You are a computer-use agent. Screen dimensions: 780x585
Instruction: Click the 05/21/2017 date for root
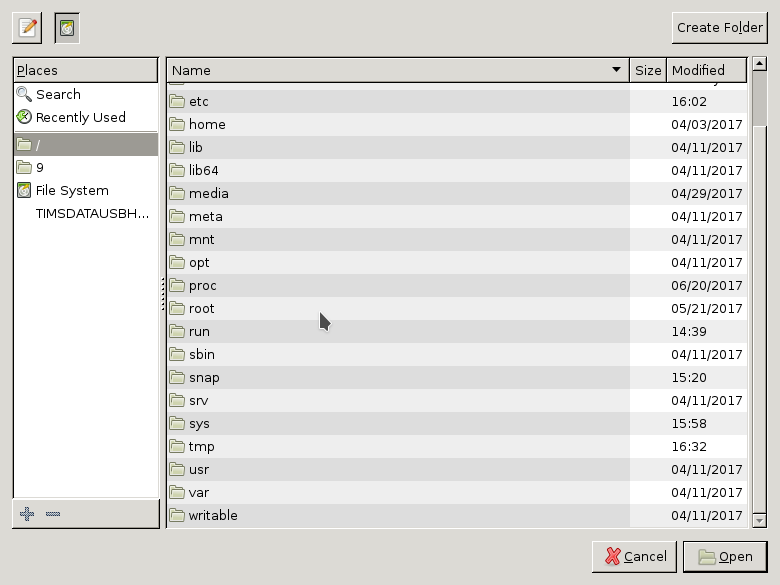(x=706, y=308)
